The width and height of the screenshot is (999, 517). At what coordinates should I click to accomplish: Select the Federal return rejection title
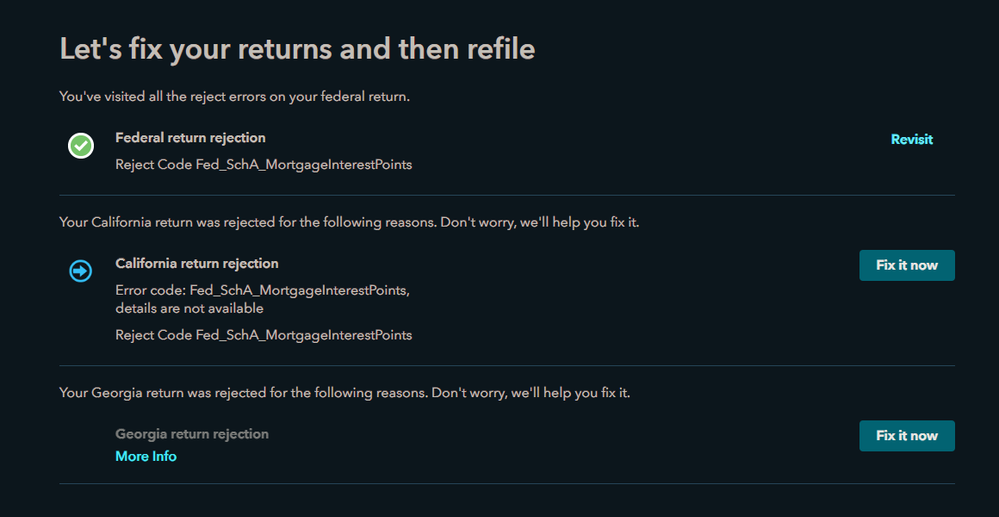(190, 138)
